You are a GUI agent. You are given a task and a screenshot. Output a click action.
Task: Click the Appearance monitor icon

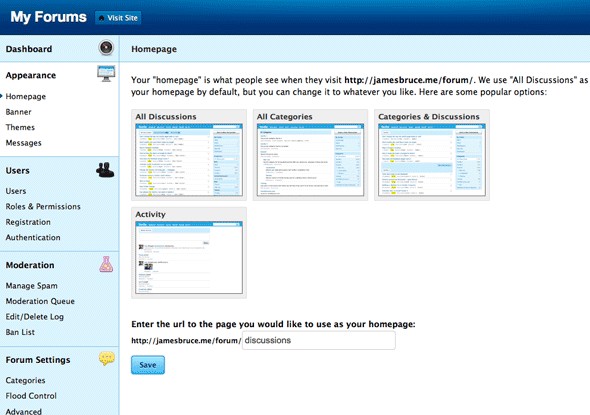pyautogui.click(x=106, y=73)
